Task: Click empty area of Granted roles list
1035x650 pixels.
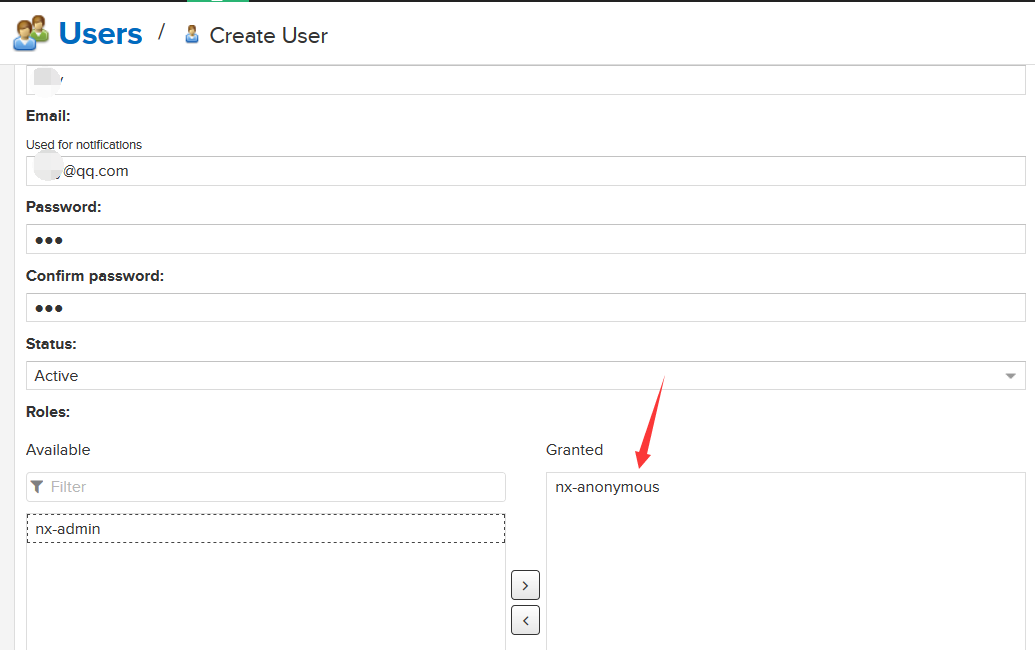Action: click(785, 580)
